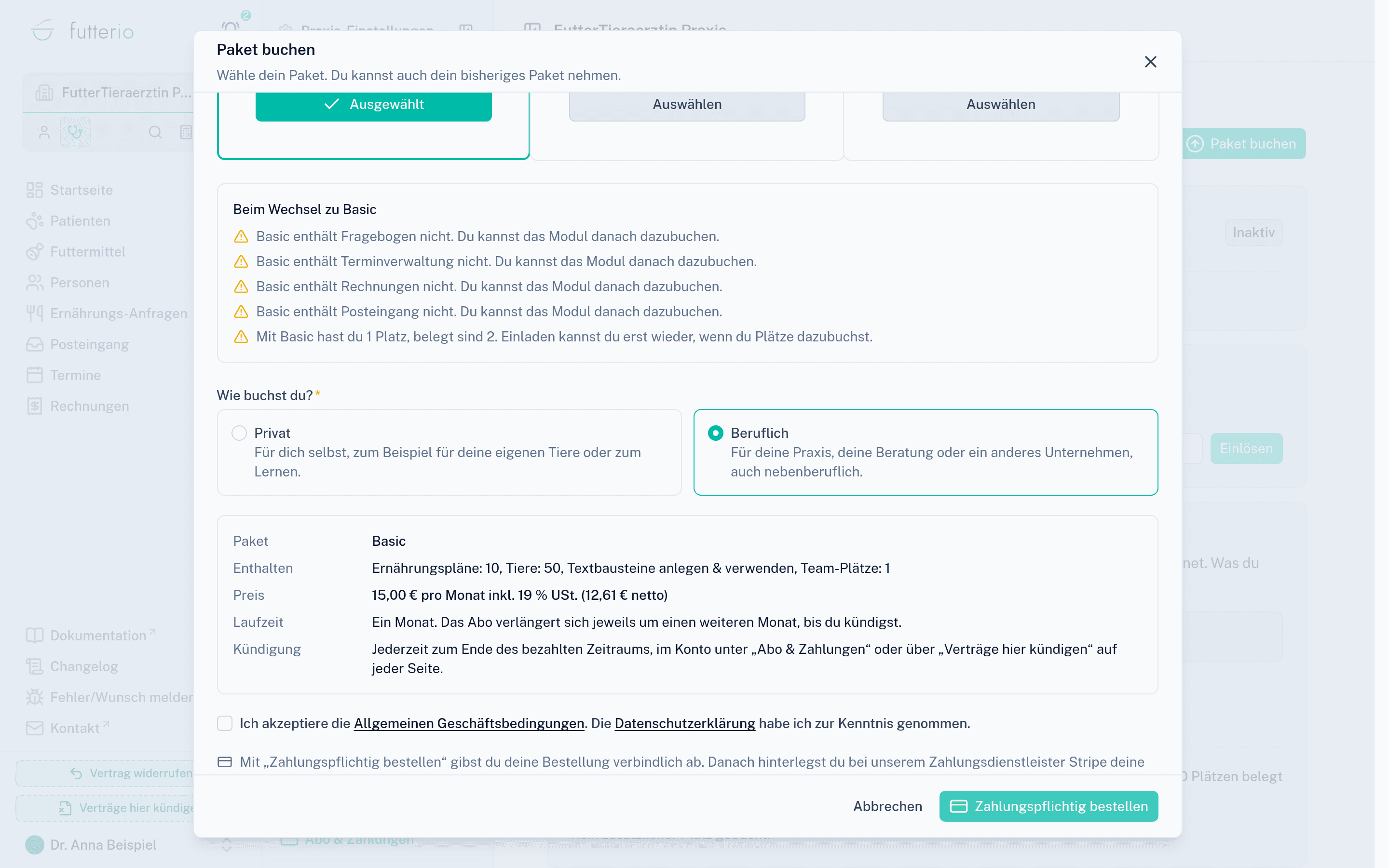Click Vertrag widerrufen in the sidebar
This screenshot has width=1389, height=868.
pos(105,773)
